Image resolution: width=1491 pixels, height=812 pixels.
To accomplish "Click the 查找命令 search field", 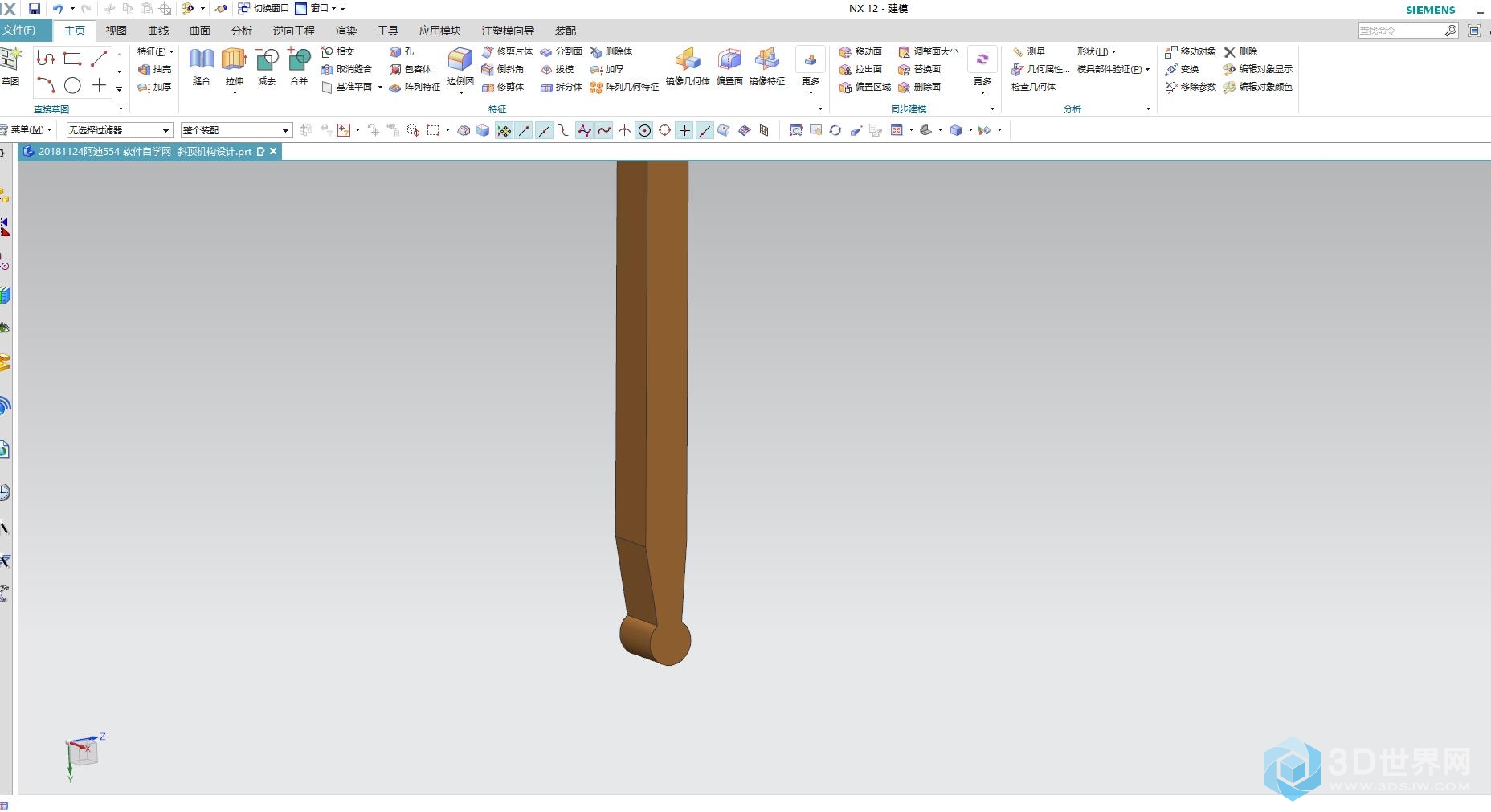I will [1408, 31].
